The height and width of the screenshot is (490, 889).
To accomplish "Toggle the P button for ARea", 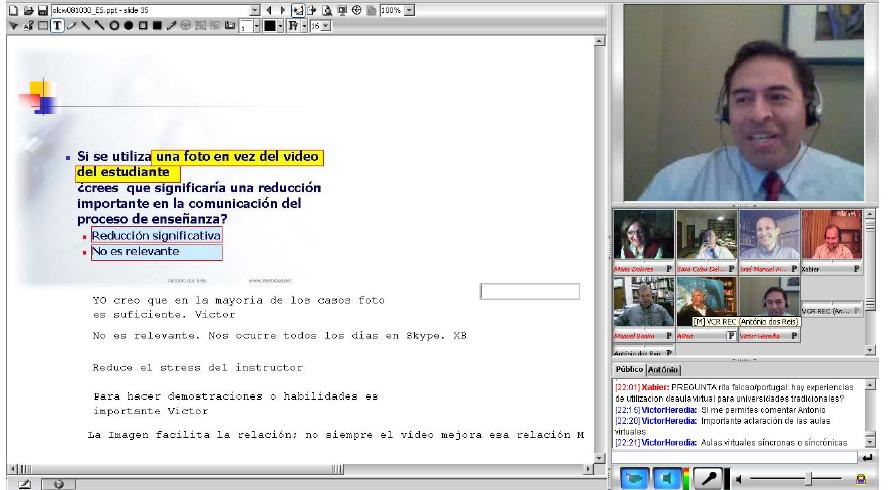I will pyautogui.click(x=731, y=336).
